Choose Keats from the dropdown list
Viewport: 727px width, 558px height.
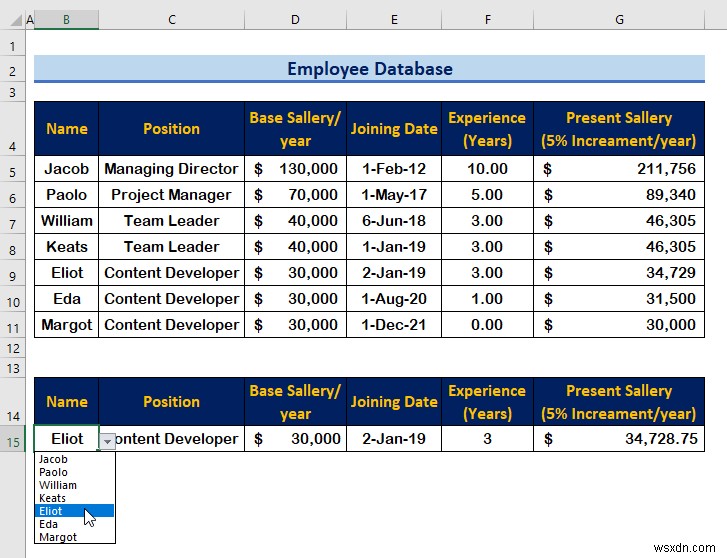pos(74,498)
